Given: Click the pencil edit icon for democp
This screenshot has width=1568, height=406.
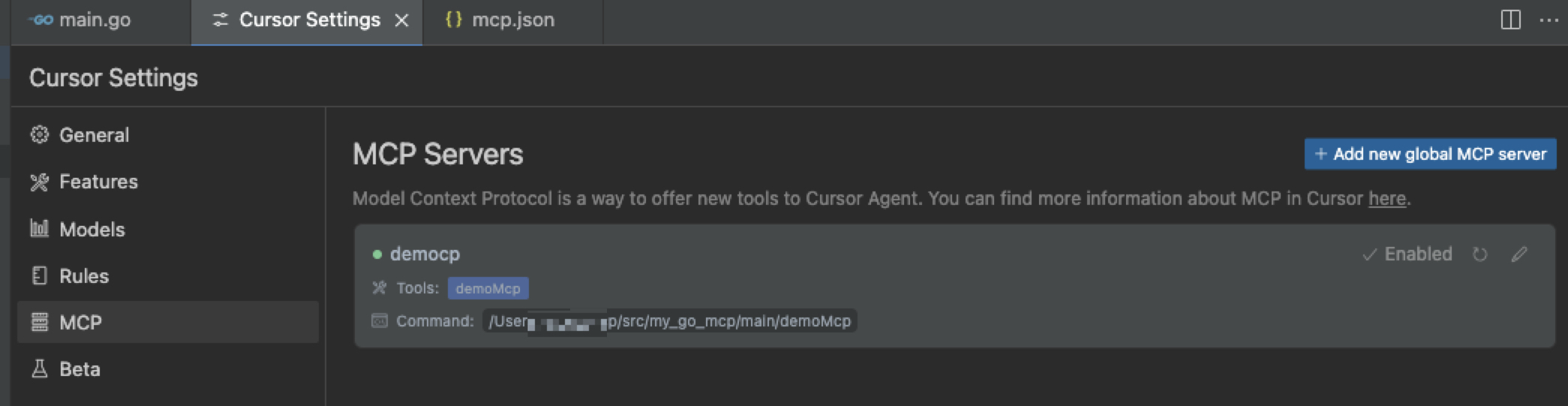Looking at the screenshot, I should (x=1519, y=254).
